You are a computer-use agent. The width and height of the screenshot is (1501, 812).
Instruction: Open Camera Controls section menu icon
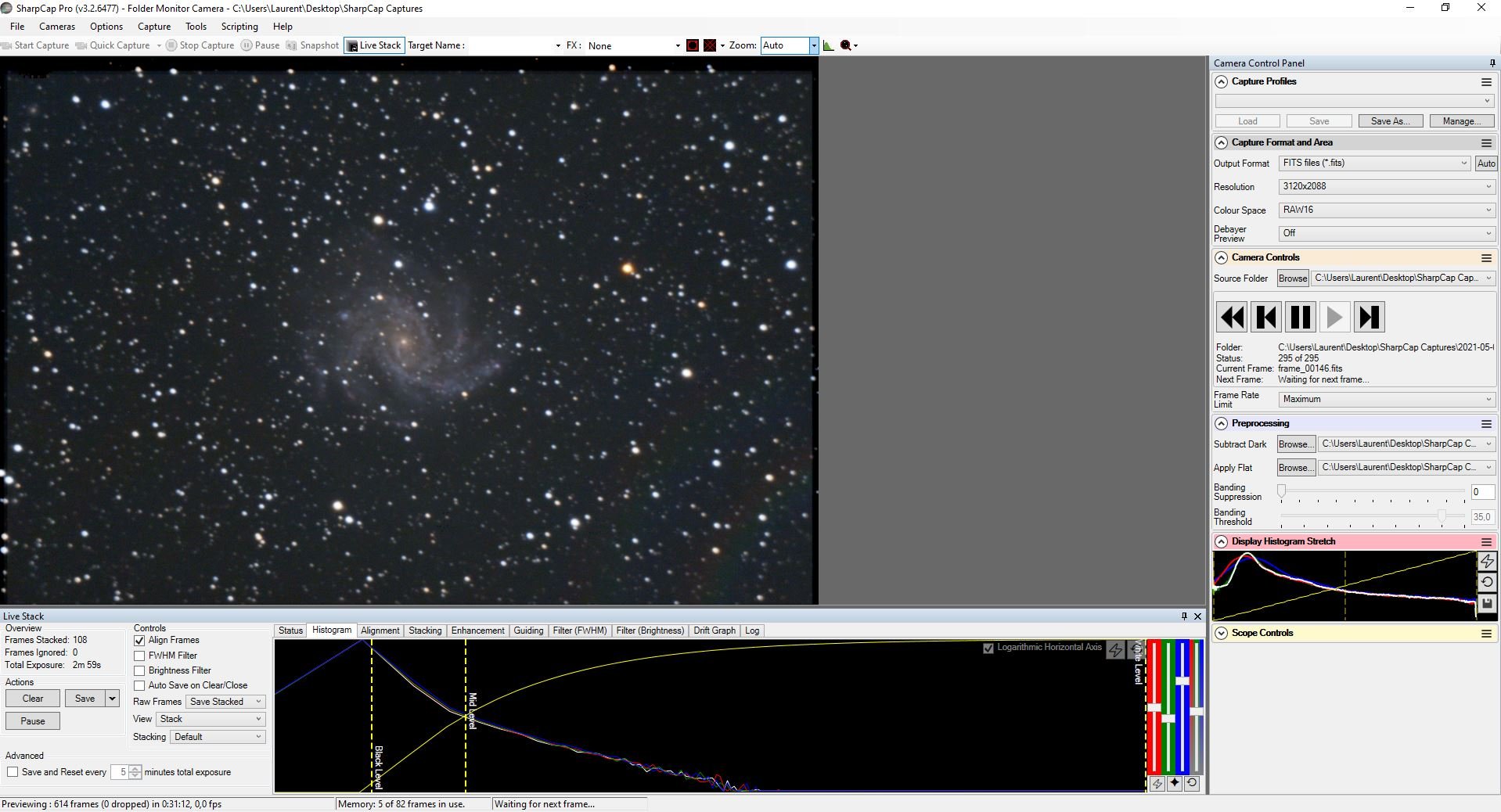(x=1486, y=258)
